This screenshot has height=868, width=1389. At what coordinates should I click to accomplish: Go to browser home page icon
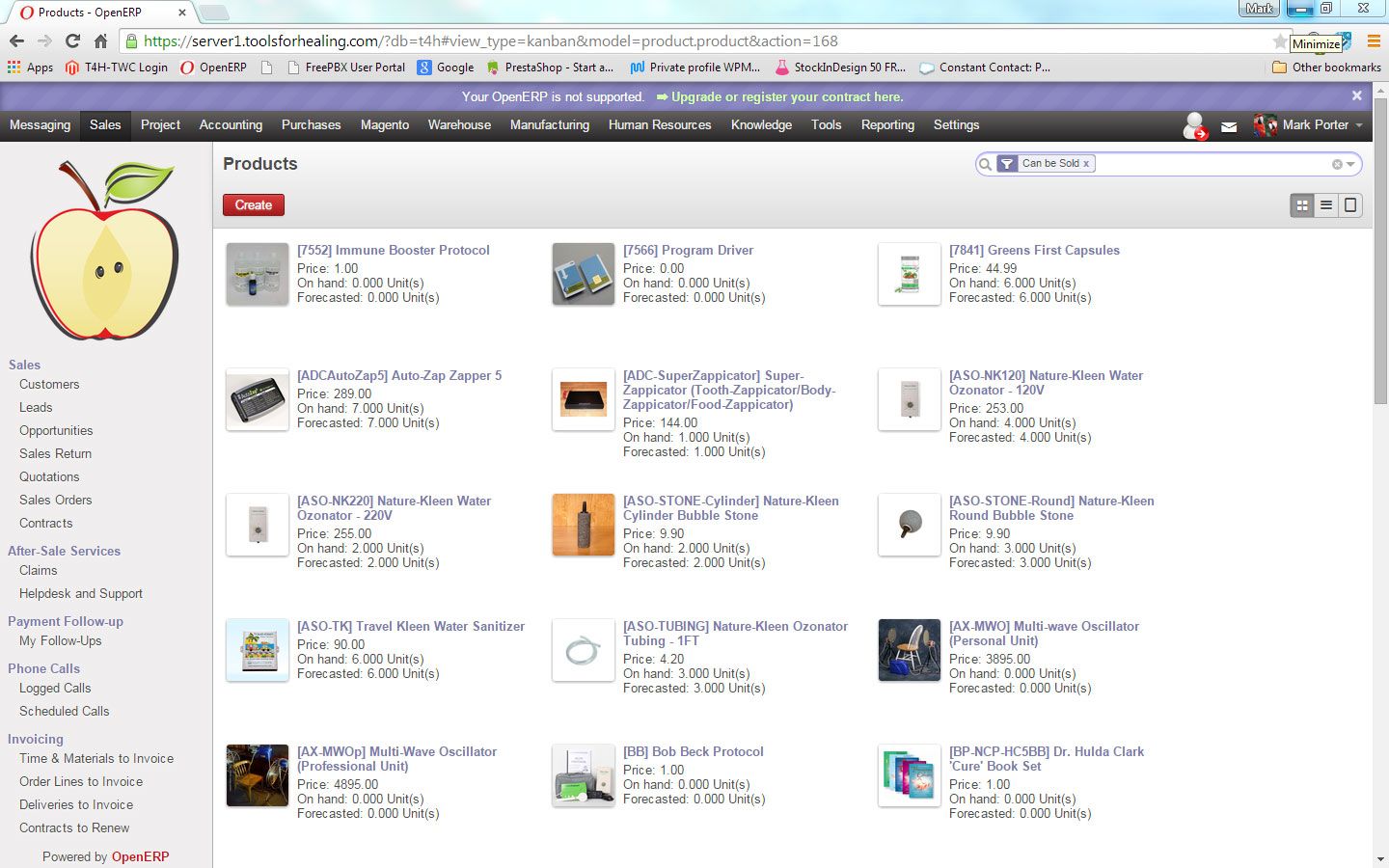[x=100, y=41]
